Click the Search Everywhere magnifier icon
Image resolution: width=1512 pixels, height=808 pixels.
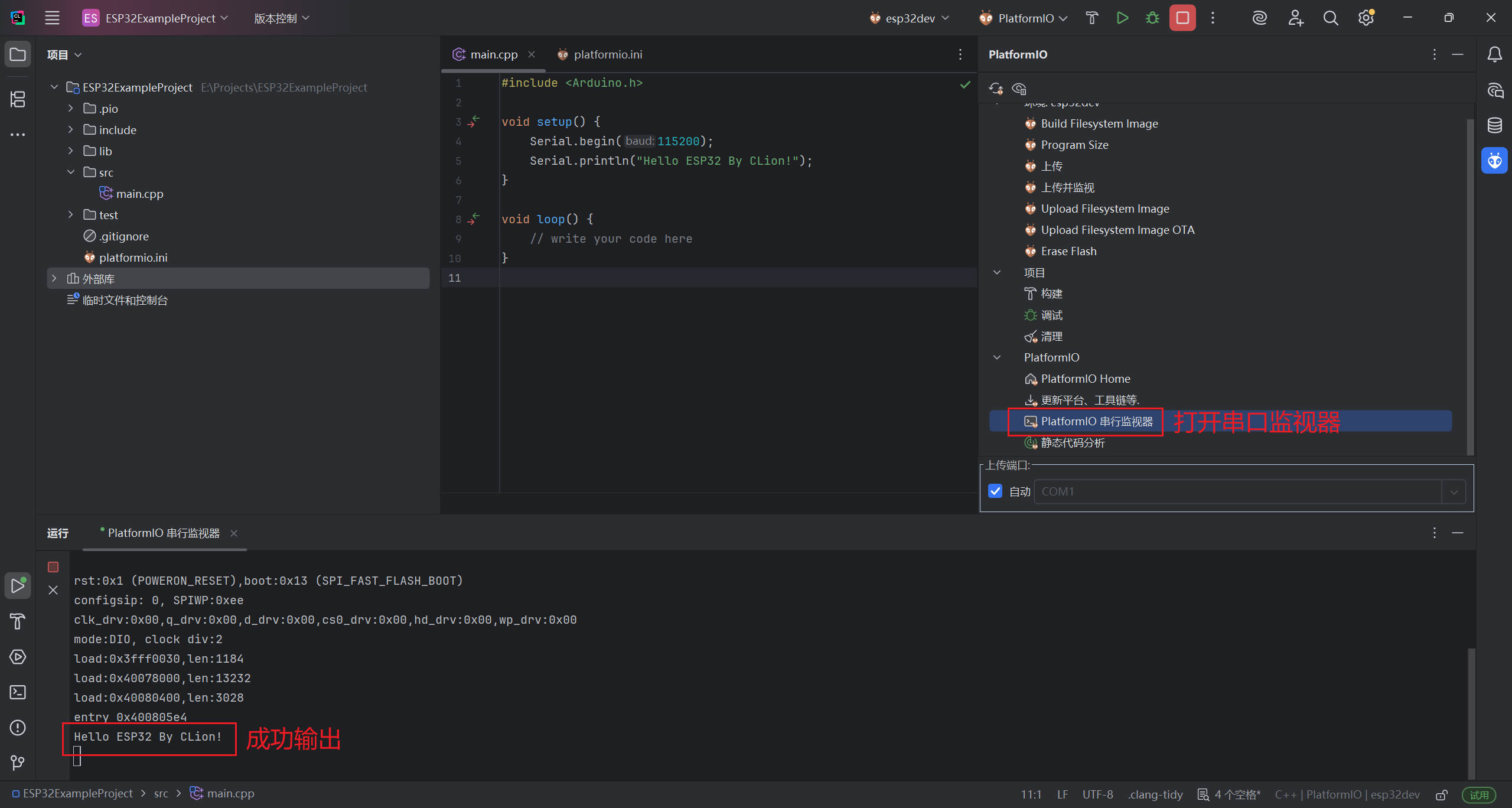1330,18
